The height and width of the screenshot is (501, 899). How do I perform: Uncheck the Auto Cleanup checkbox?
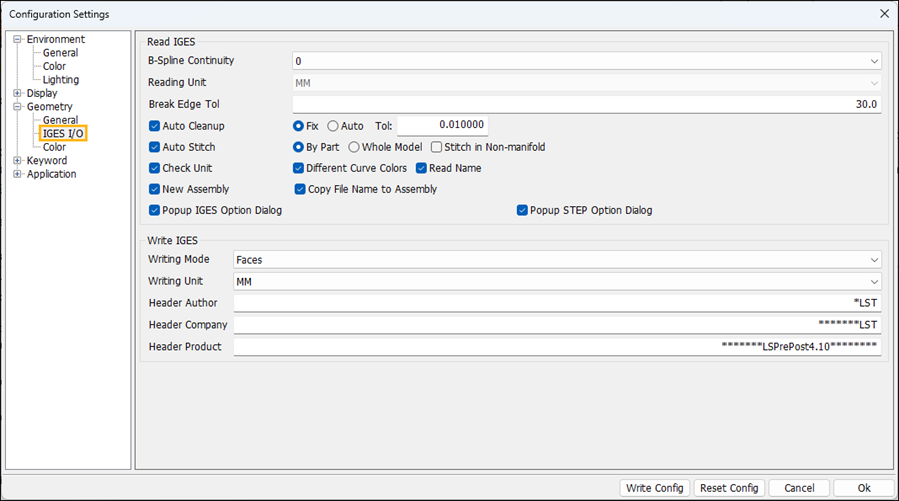click(155, 126)
